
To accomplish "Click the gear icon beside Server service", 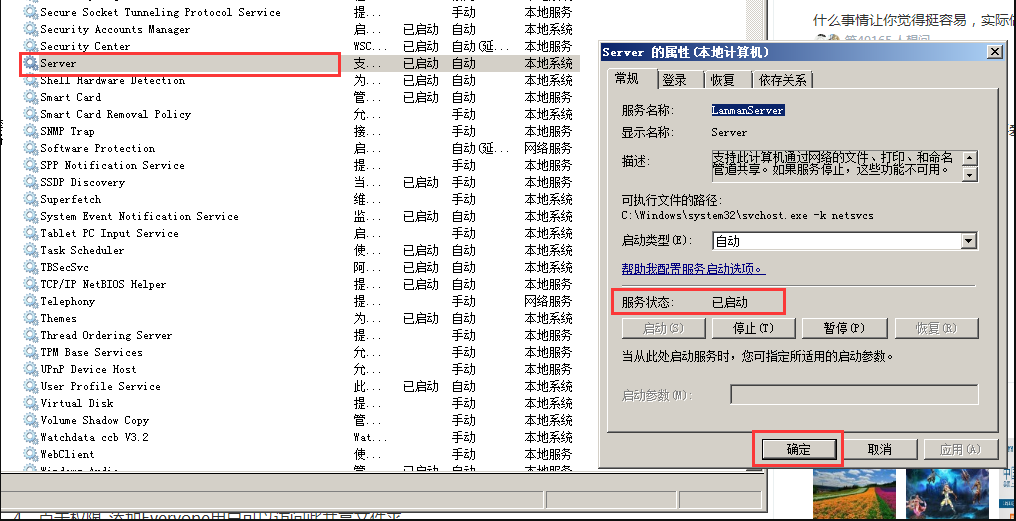I will pyautogui.click(x=30, y=64).
